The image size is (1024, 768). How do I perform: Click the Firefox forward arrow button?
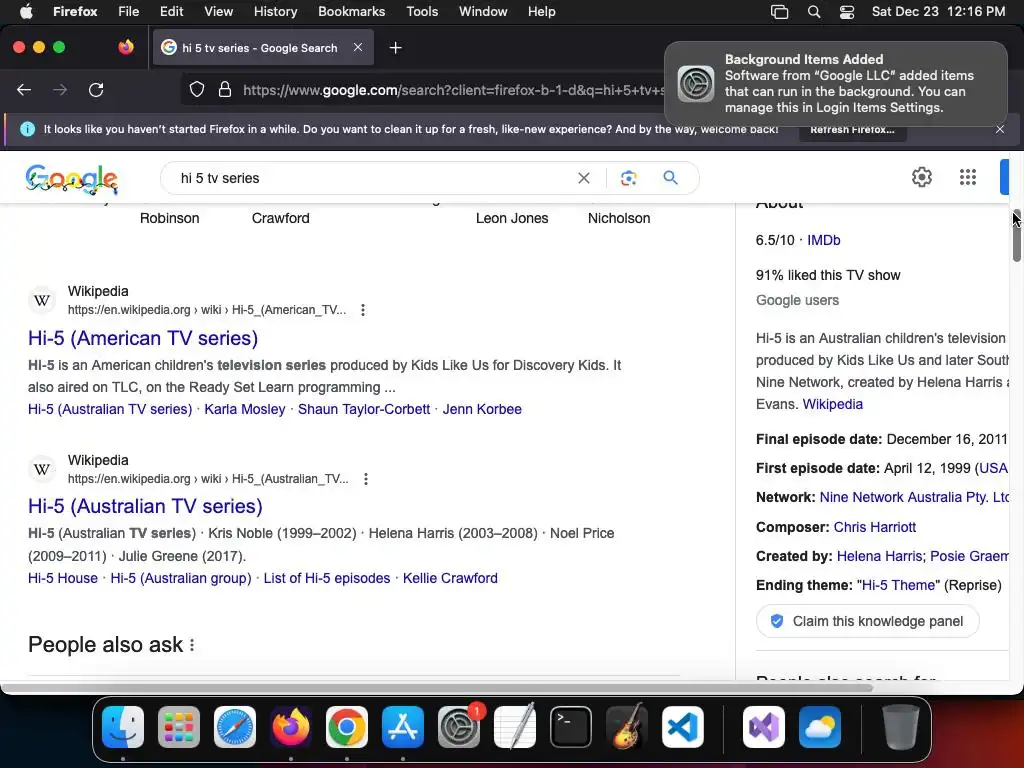(x=60, y=89)
